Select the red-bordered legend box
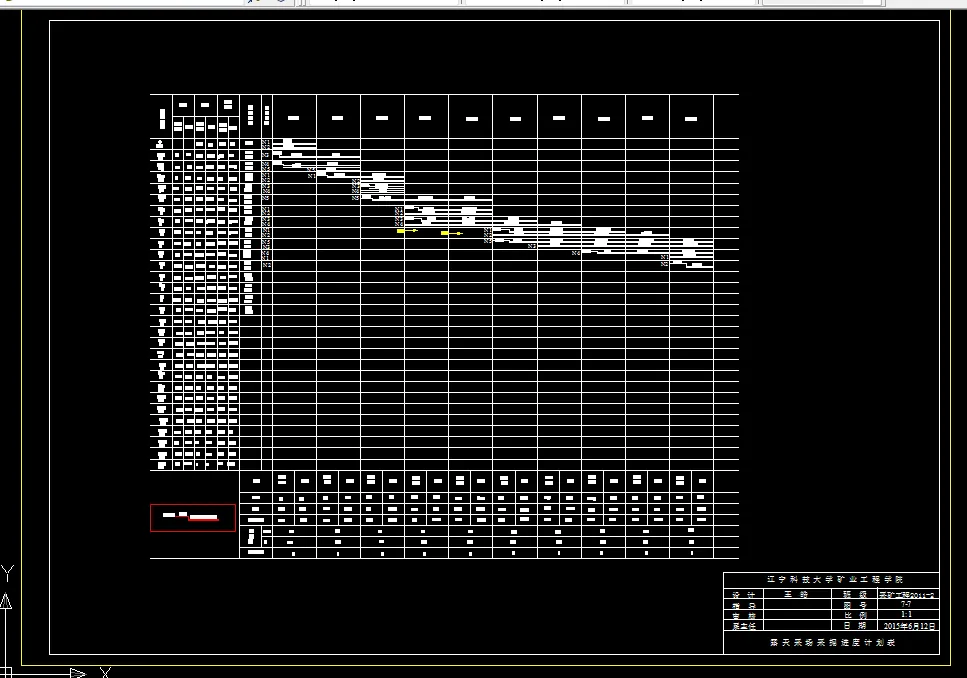 [193, 518]
